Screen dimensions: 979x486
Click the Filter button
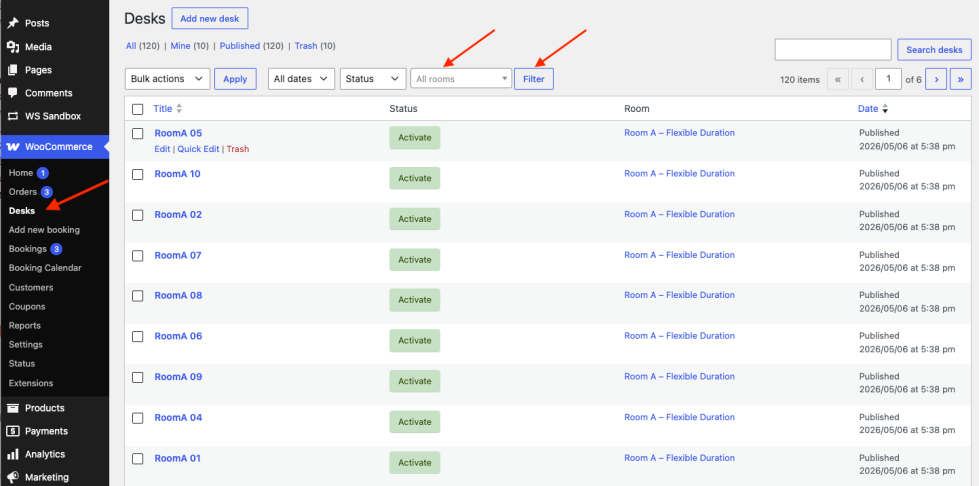(534, 79)
